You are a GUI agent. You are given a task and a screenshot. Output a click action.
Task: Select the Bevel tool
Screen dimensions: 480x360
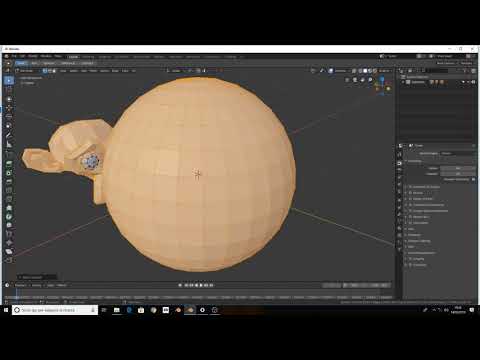(x=9, y=182)
